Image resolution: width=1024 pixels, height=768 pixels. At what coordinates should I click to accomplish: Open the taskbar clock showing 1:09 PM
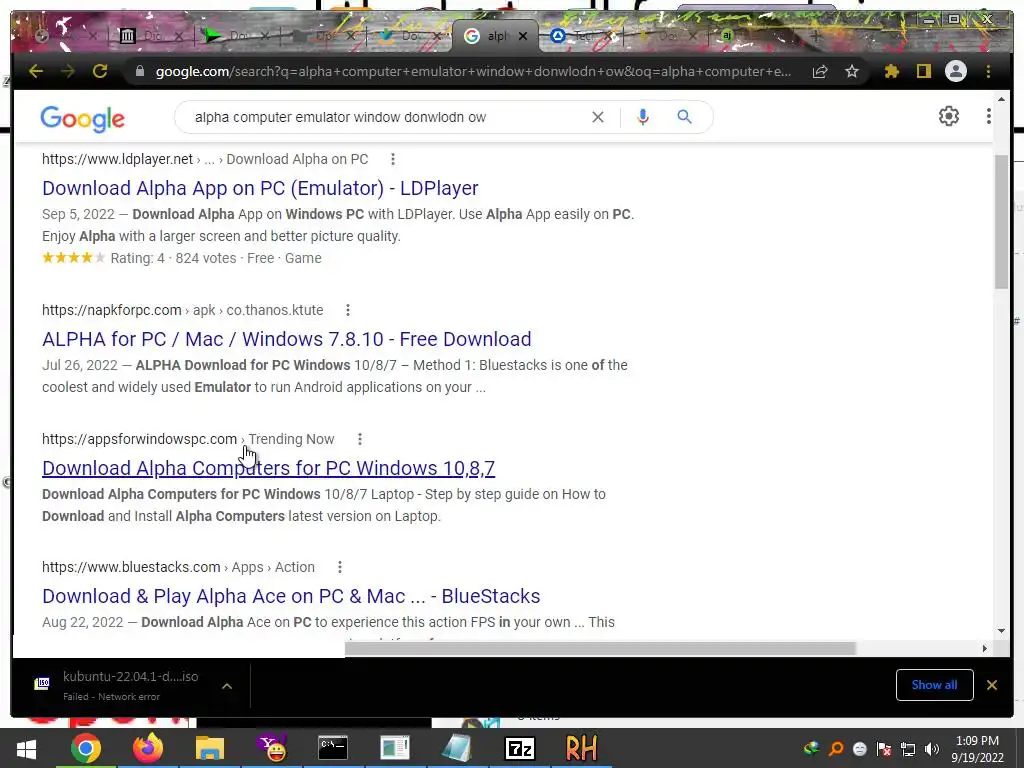tap(978, 749)
